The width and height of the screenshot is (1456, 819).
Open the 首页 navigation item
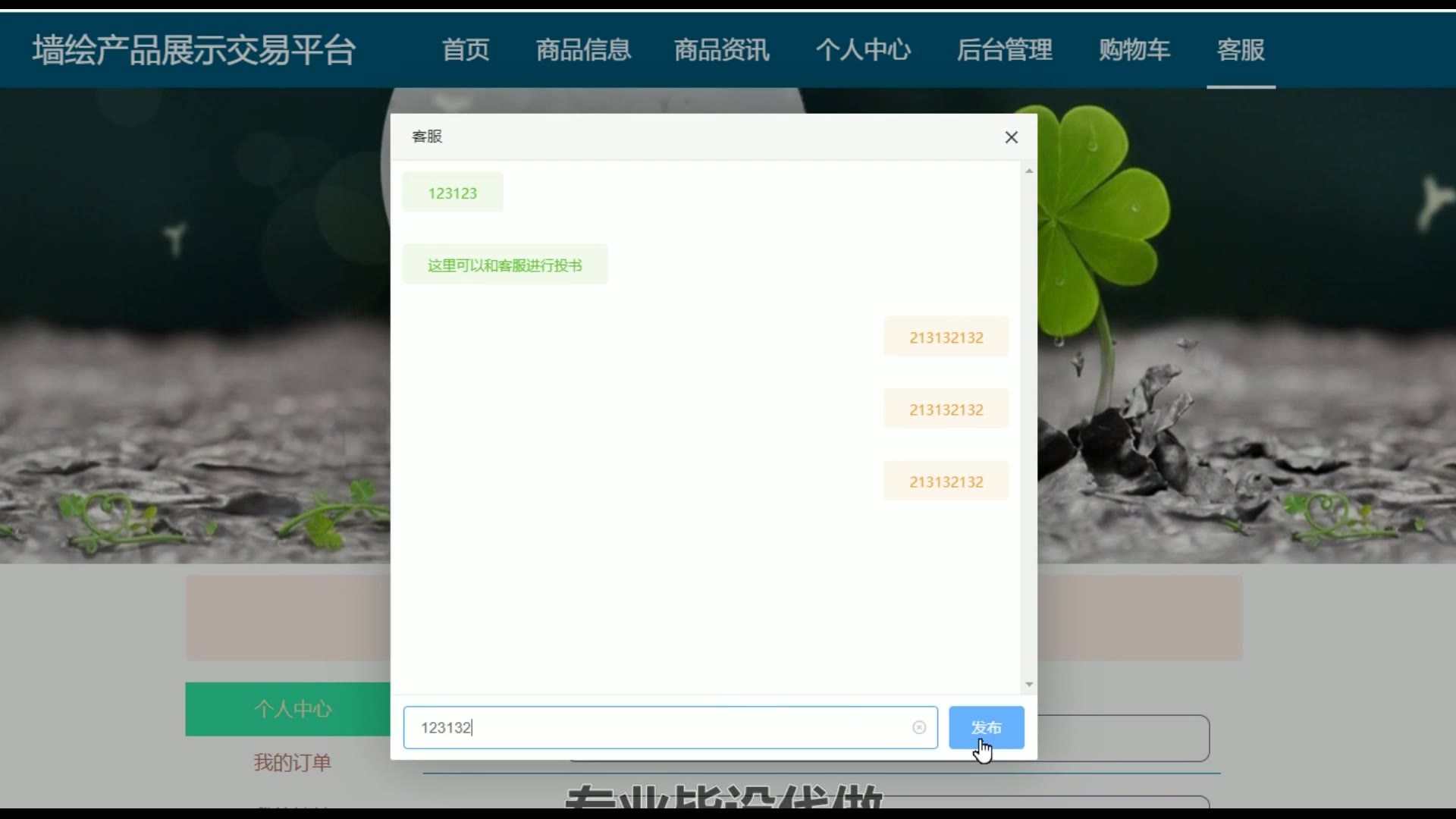(466, 50)
